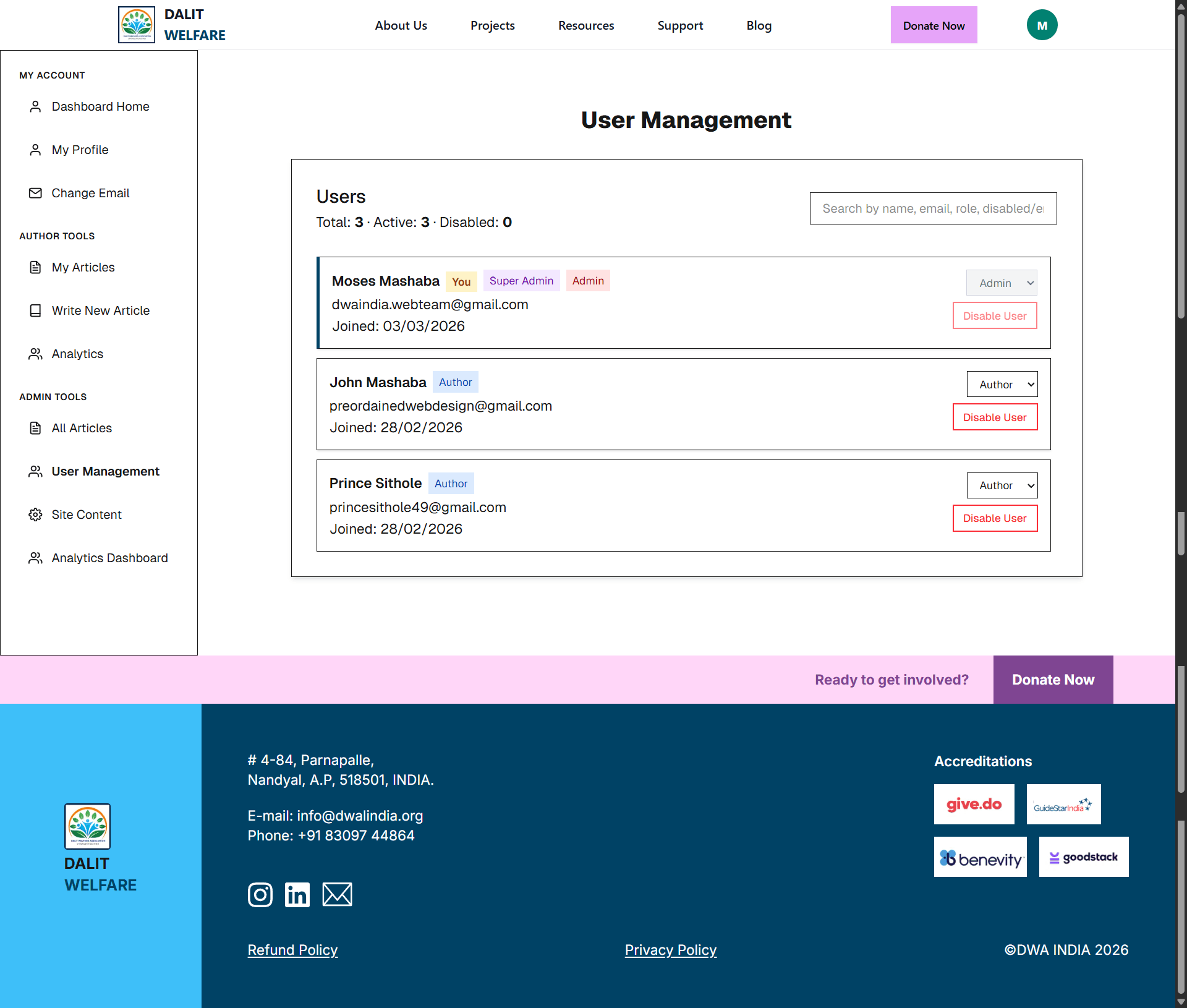The height and width of the screenshot is (1008, 1187).
Task: Open Analytics from the sidebar
Action: click(x=77, y=354)
